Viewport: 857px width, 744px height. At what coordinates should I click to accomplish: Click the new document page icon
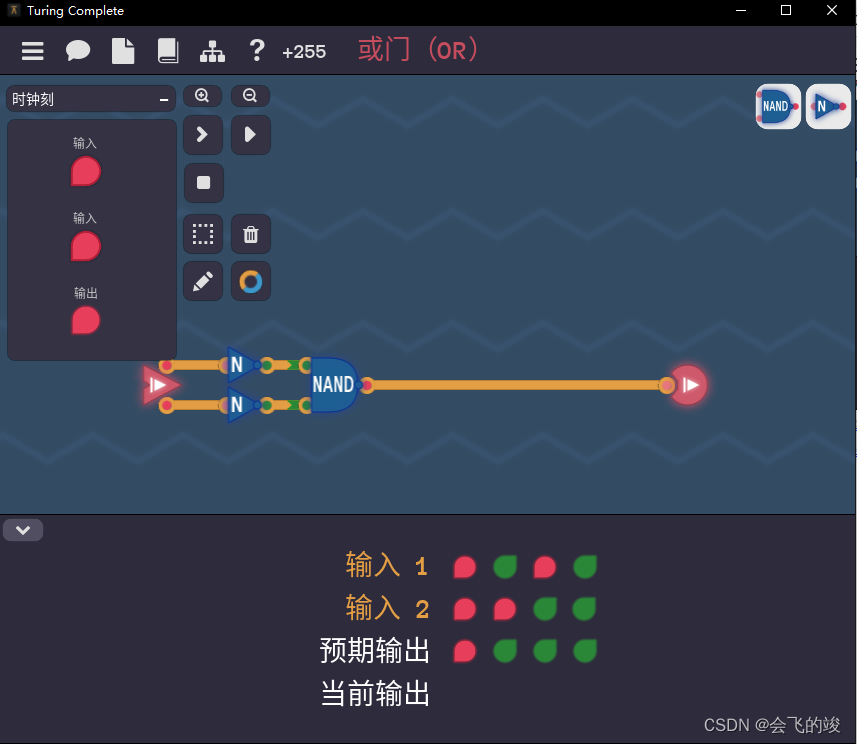[123, 51]
